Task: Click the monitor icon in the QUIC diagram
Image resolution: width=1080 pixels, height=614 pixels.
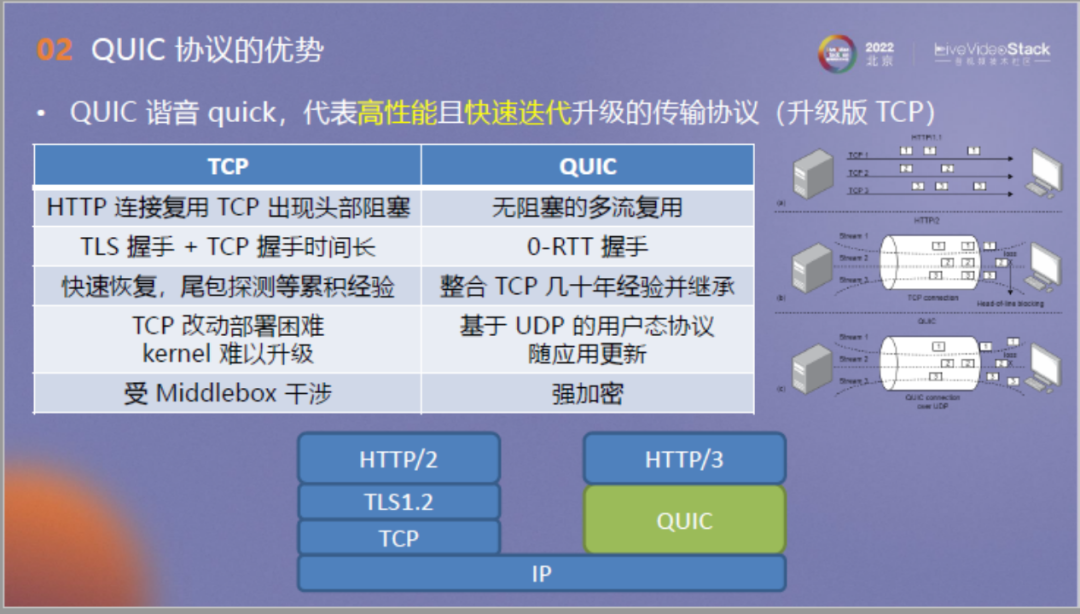Action: [1044, 366]
